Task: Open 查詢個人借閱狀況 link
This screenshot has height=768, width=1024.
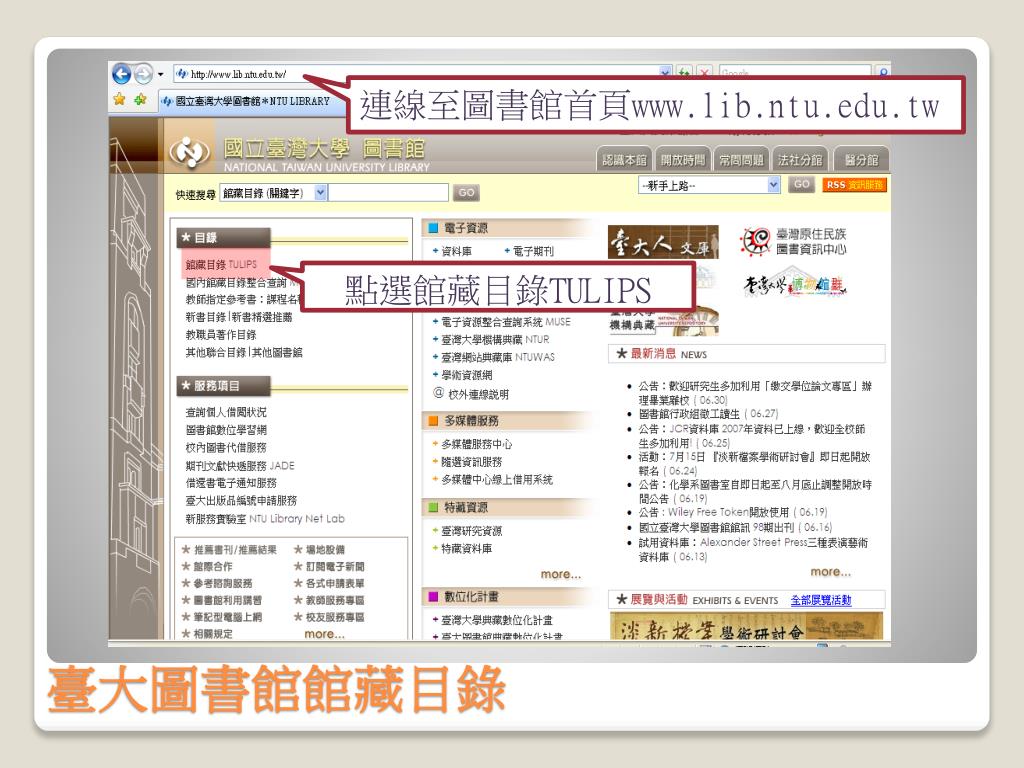Action: [x=226, y=412]
